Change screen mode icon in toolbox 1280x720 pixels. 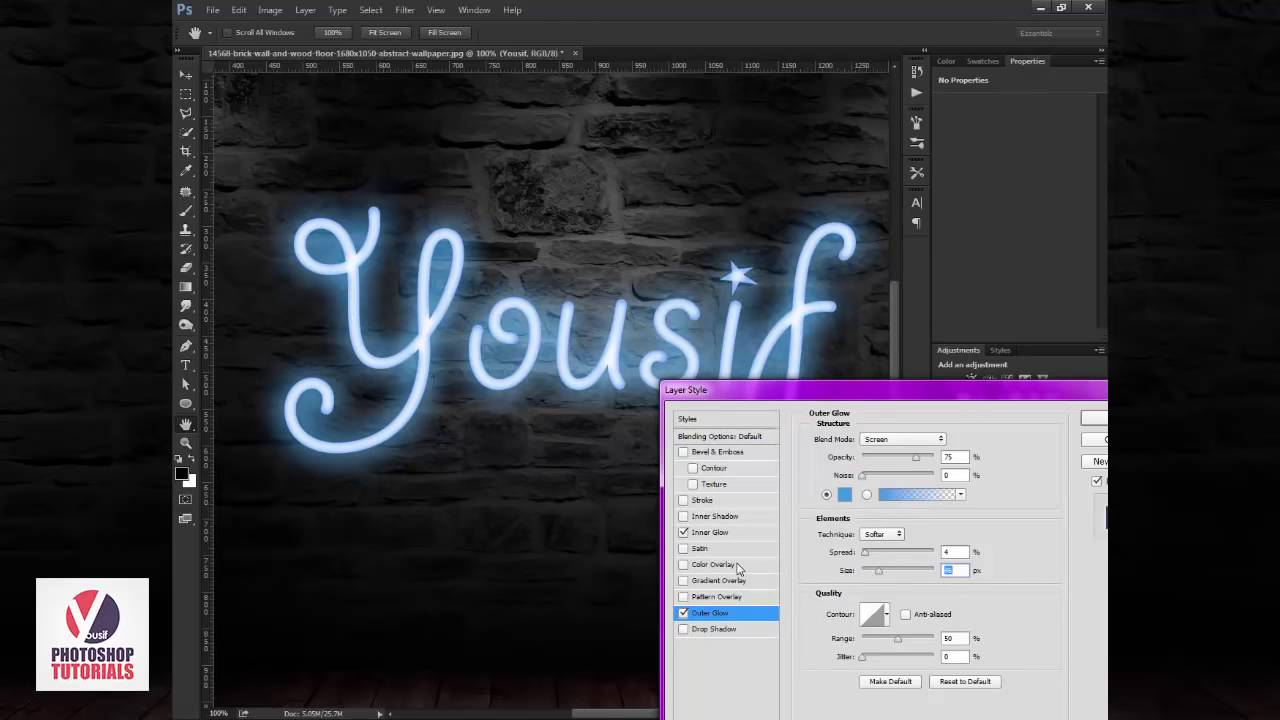(x=186, y=519)
